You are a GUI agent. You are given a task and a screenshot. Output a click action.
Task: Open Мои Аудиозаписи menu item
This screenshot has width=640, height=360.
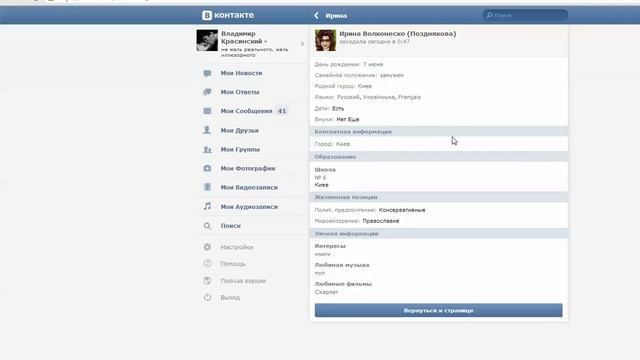pyautogui.click(x=249, y=207)
